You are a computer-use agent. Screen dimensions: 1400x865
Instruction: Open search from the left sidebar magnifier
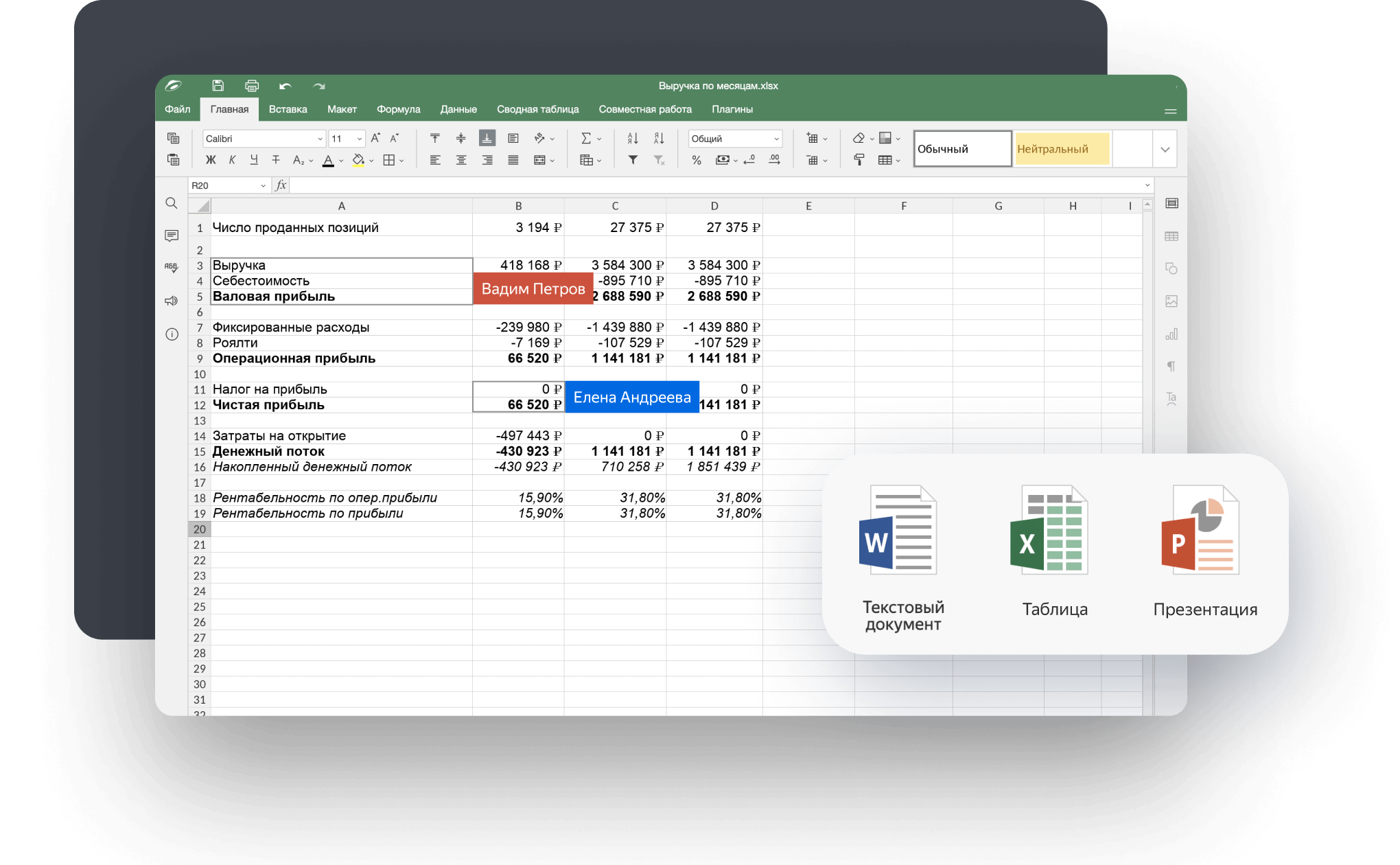172,203
